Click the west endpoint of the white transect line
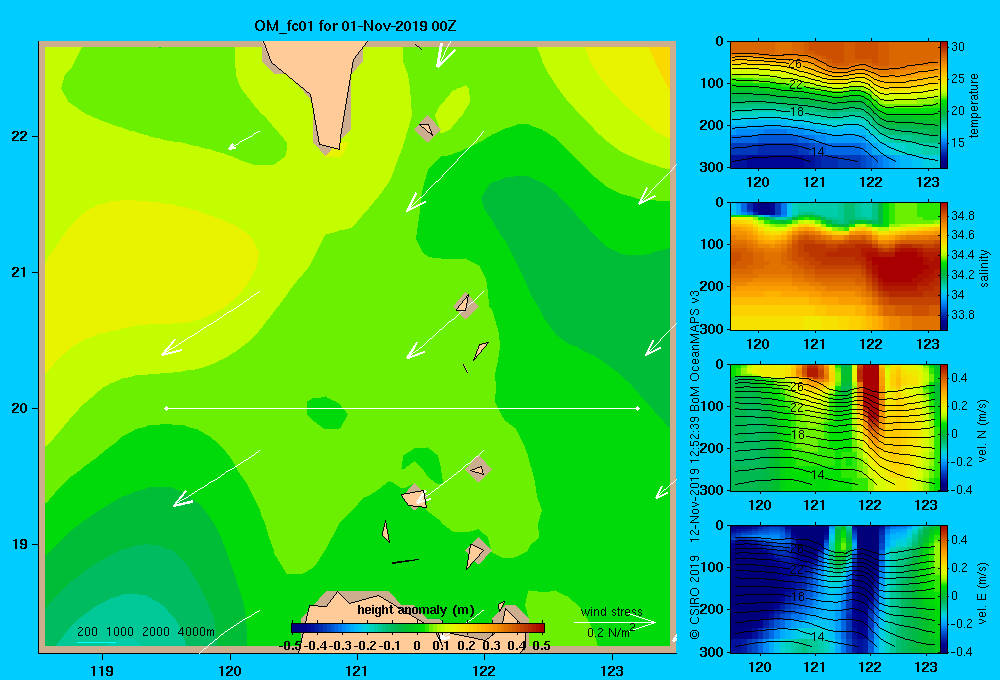Screen dimensions: 1000x680 pyautogui.click(x=166, y=408)
